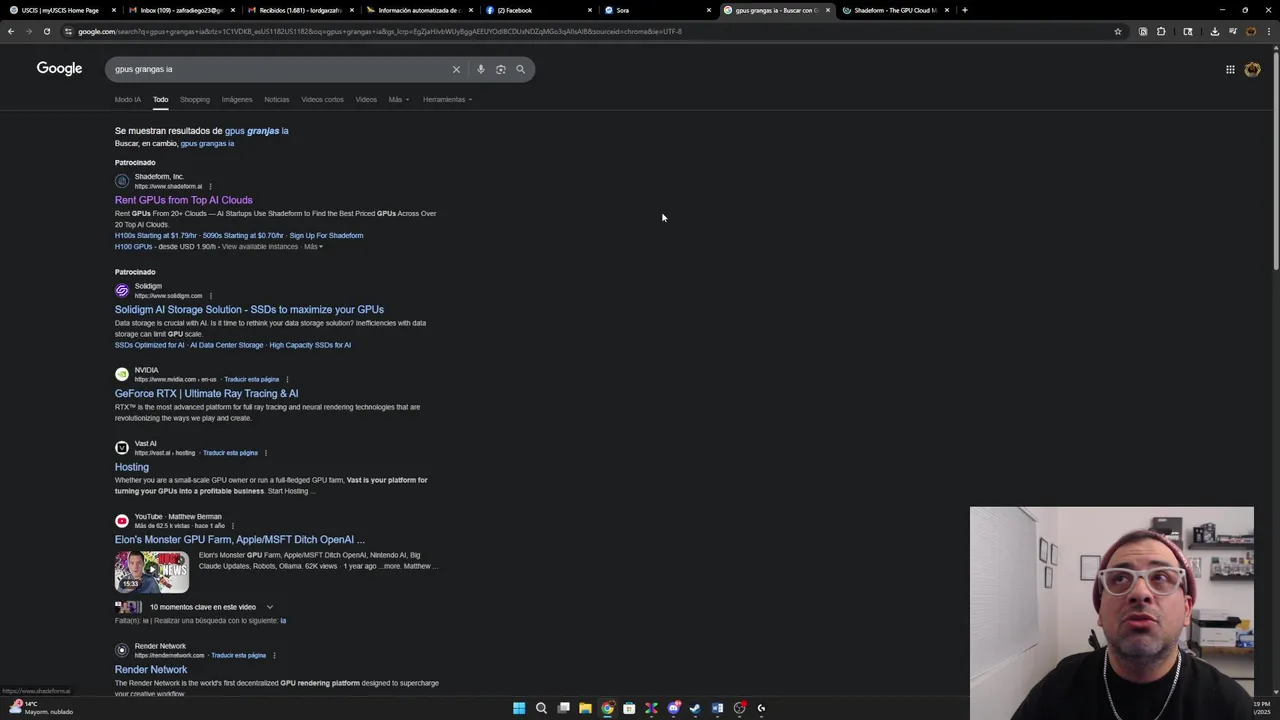Click the corrected gpus granjas ia link
The width and height of the screenshot is (1280, 720).
(x=256, y=131)
